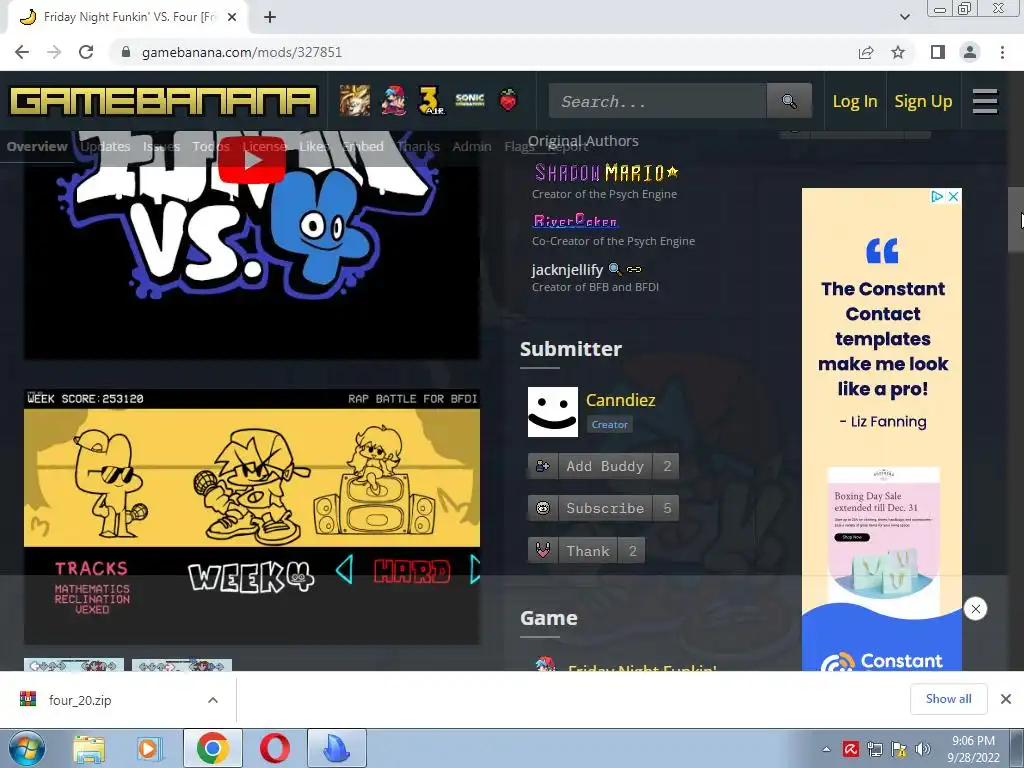Click the GameBanana logo
1024x768 pixels.
click(x=163, y=101)
